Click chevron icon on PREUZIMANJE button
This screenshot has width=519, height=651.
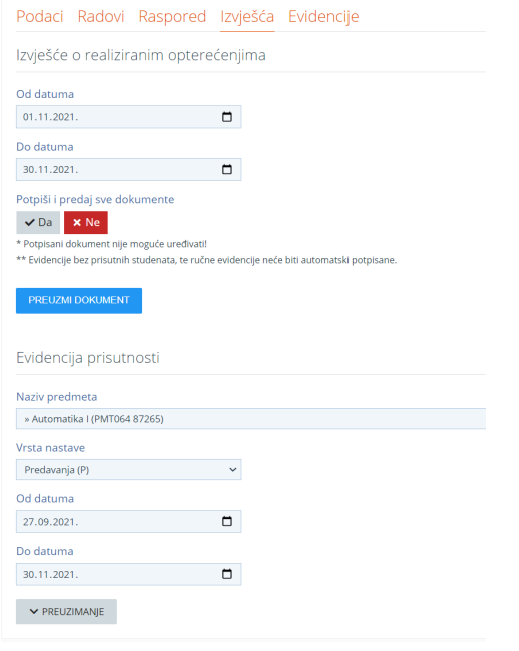(x=34, y=612)
